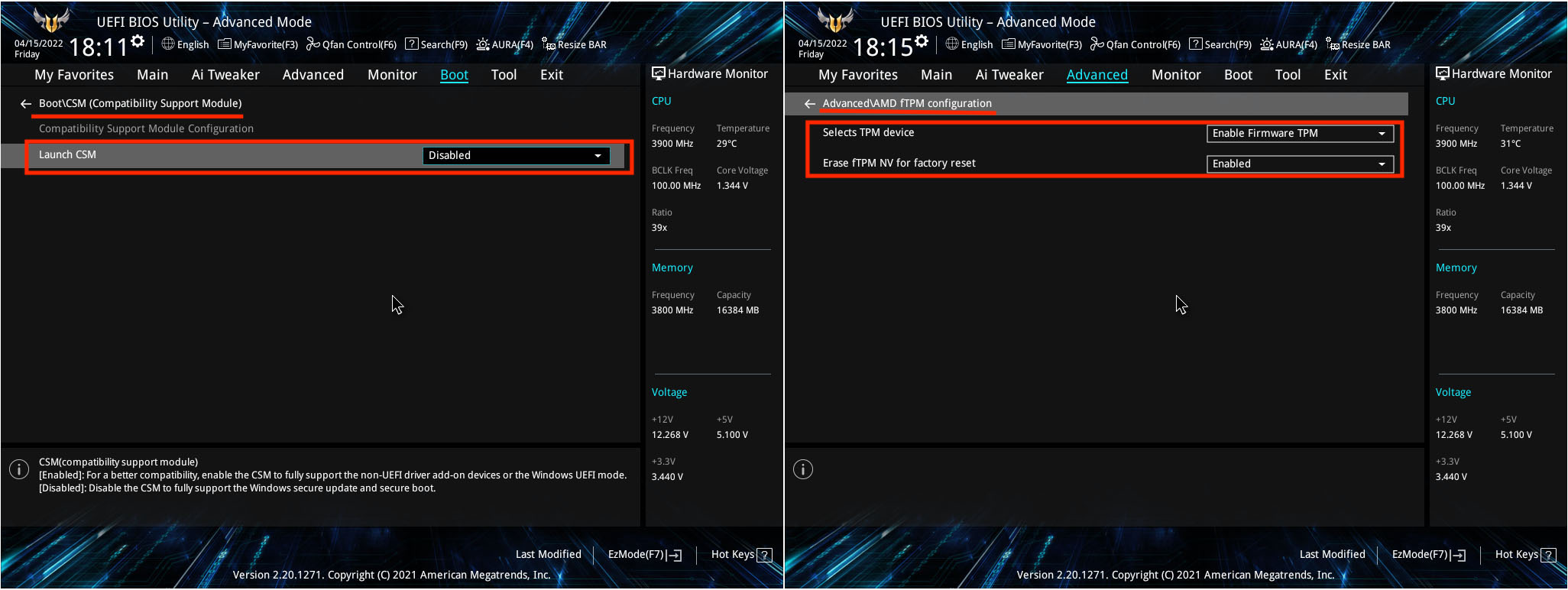Open Main tab in right BIOS
1568x590 pixels.
click(937, 75)
